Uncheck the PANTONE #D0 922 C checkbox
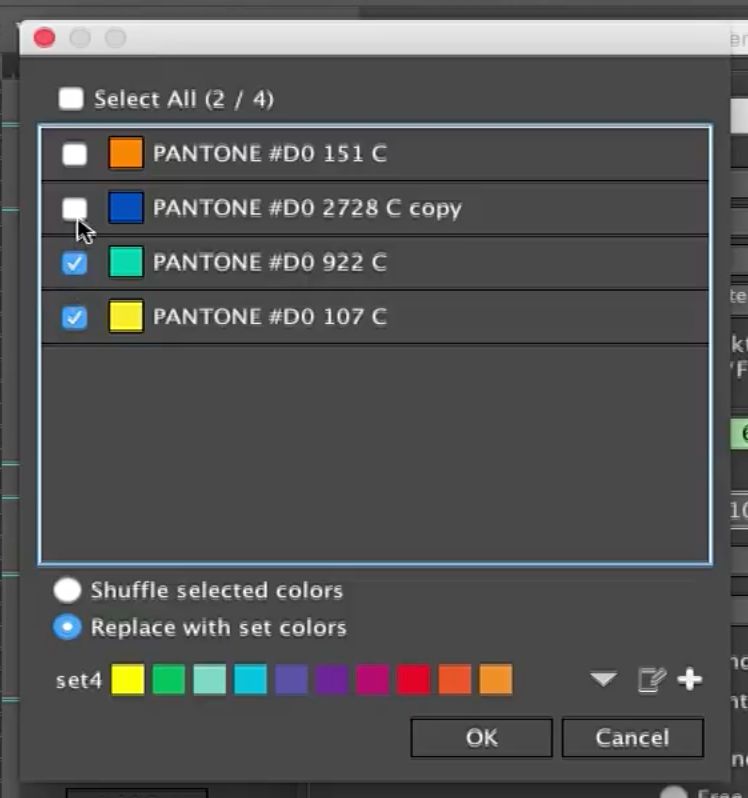 click(75, 263)
